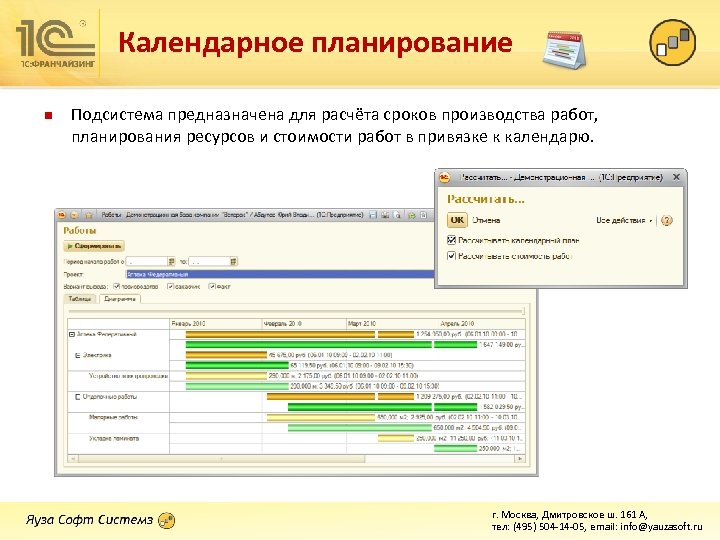
Task: Click the info@yauzasoft.ru email address
Action: [661, 527]
